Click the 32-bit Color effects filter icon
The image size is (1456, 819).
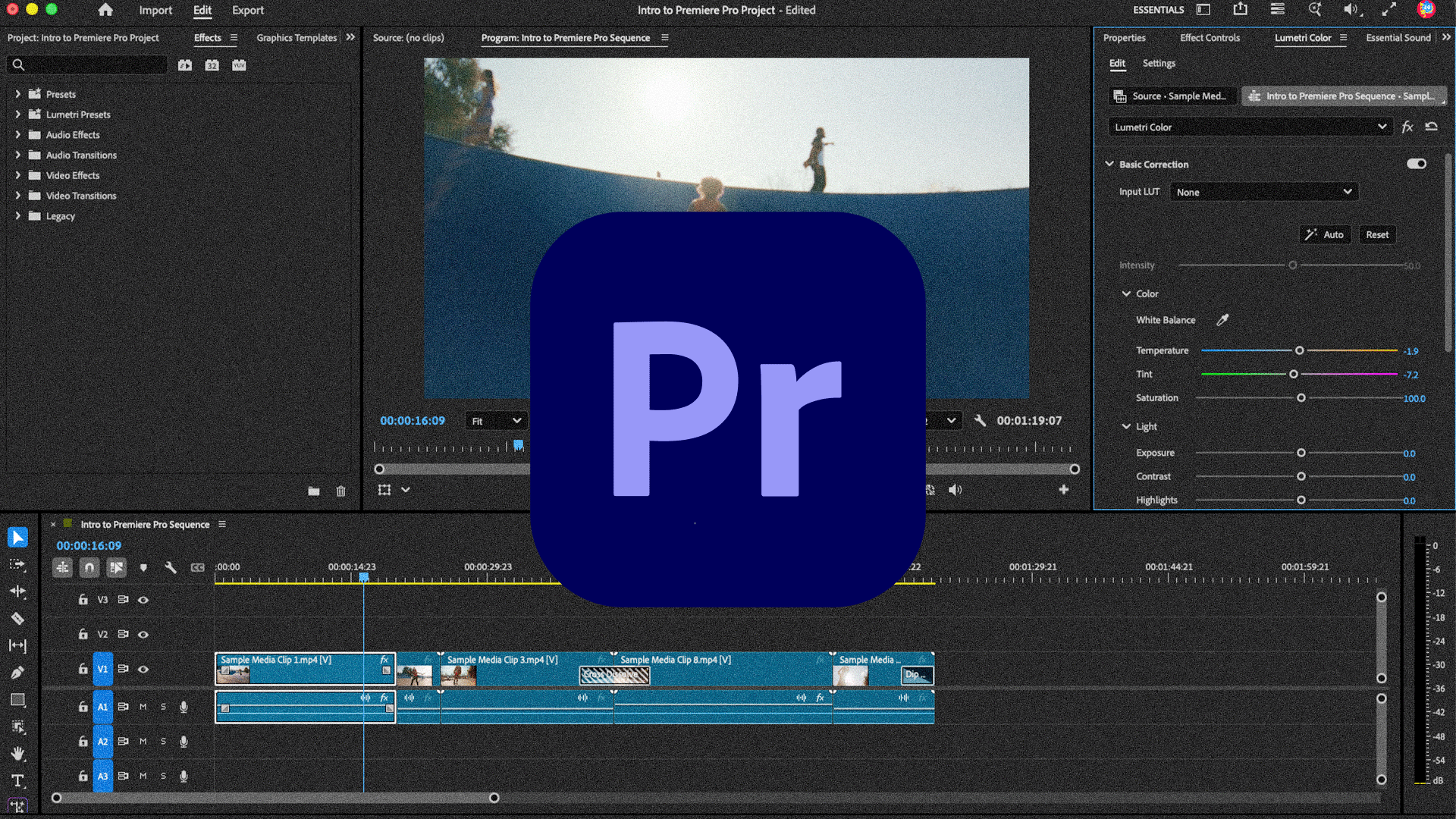[212, 65]
